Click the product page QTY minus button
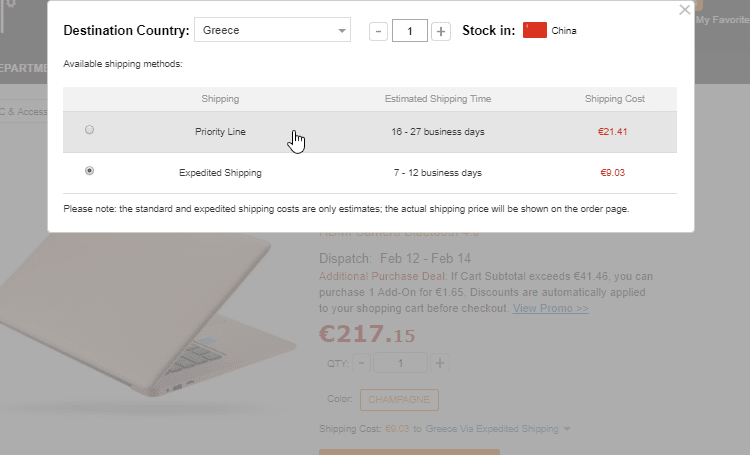 363,363
